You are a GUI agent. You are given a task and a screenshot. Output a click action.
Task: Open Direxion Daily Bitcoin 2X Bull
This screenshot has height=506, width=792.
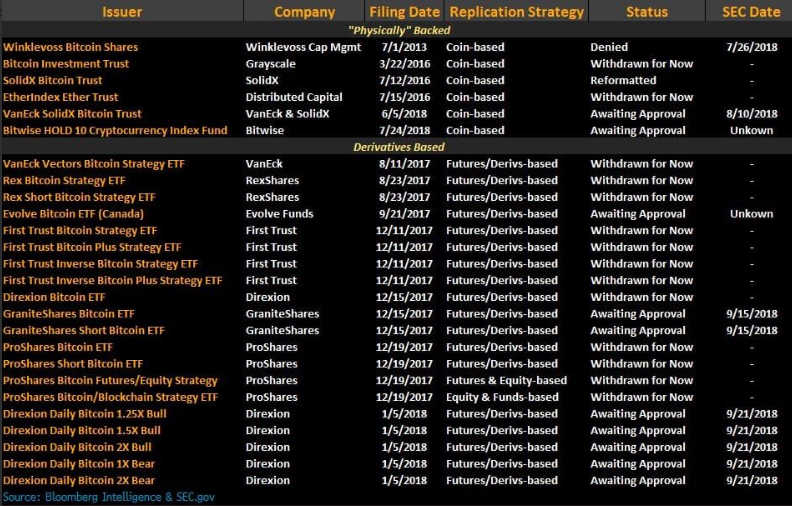click(77, 447)
